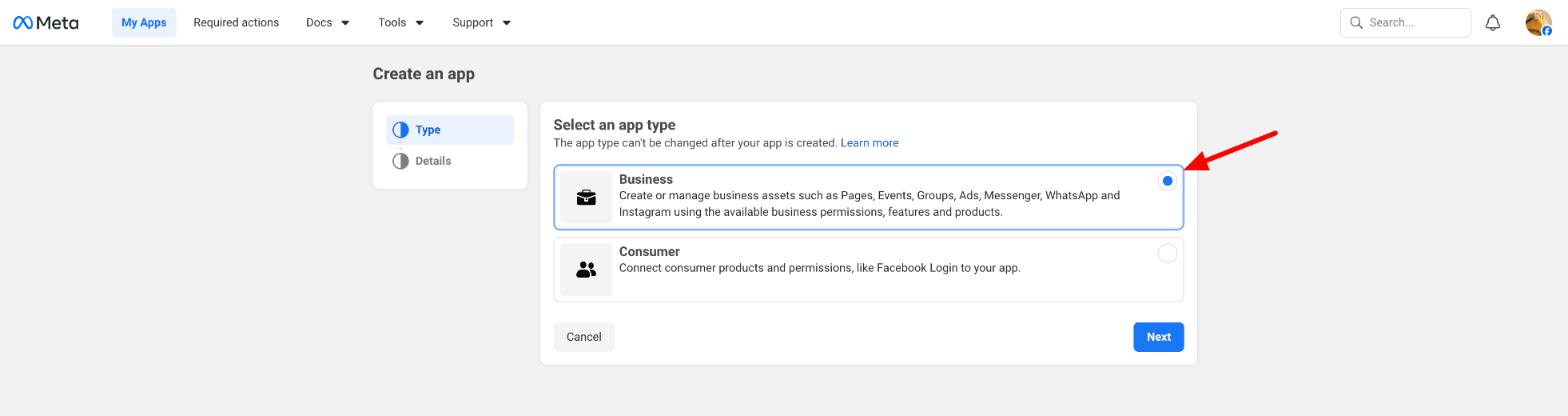Image resolution: width=1568 pixels, height=416 pixels.
Task: Open the My Apps tab
Action: click(144, 23)
